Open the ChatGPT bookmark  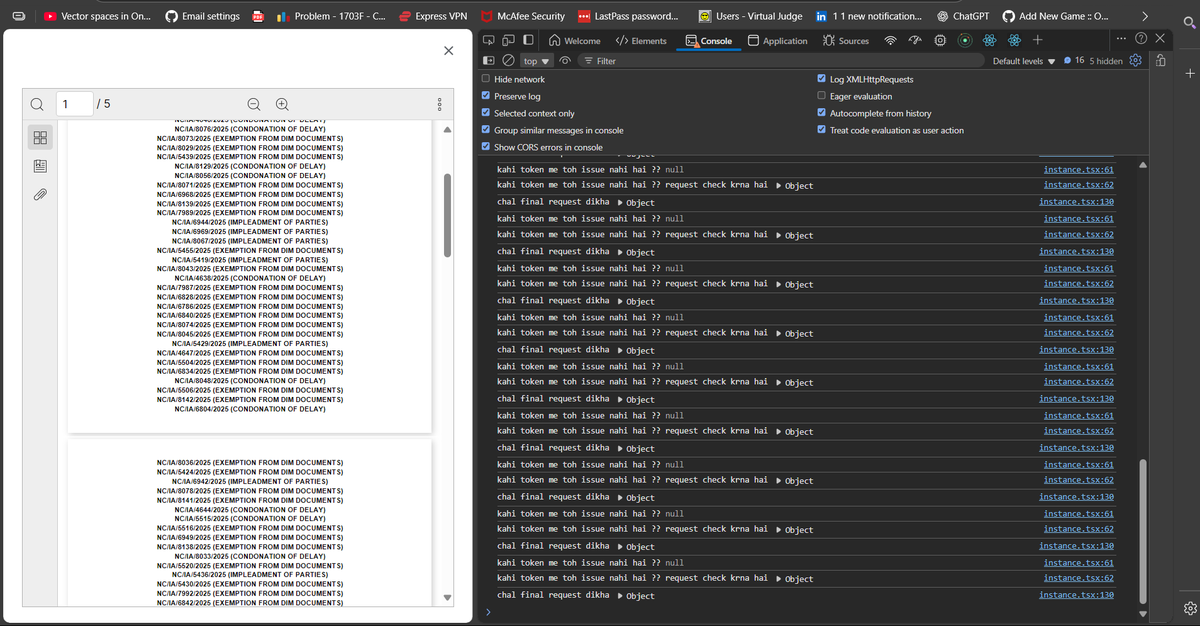[964, 16]
